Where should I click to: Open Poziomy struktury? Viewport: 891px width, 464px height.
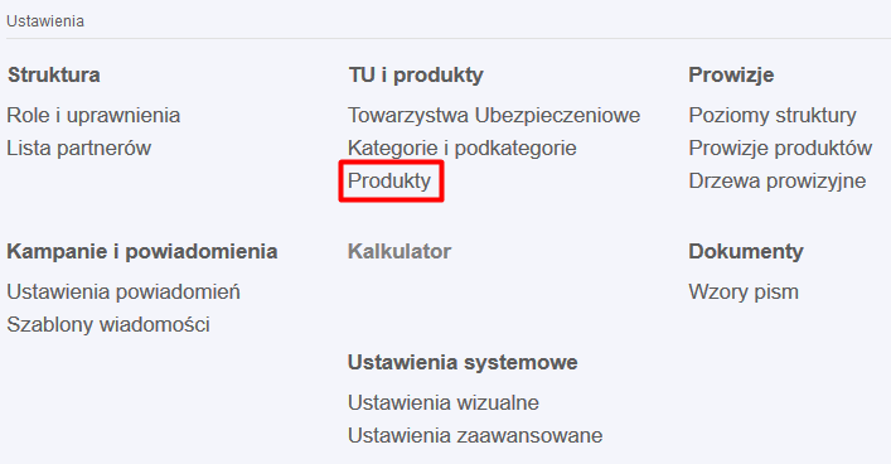[x=772, y=115]
